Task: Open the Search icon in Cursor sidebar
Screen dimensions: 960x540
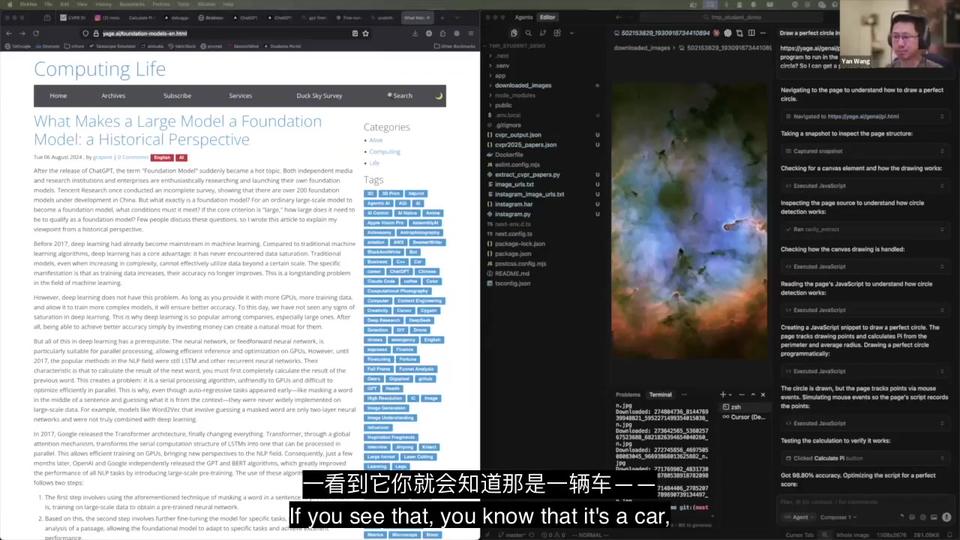Action: pos(528,33)
